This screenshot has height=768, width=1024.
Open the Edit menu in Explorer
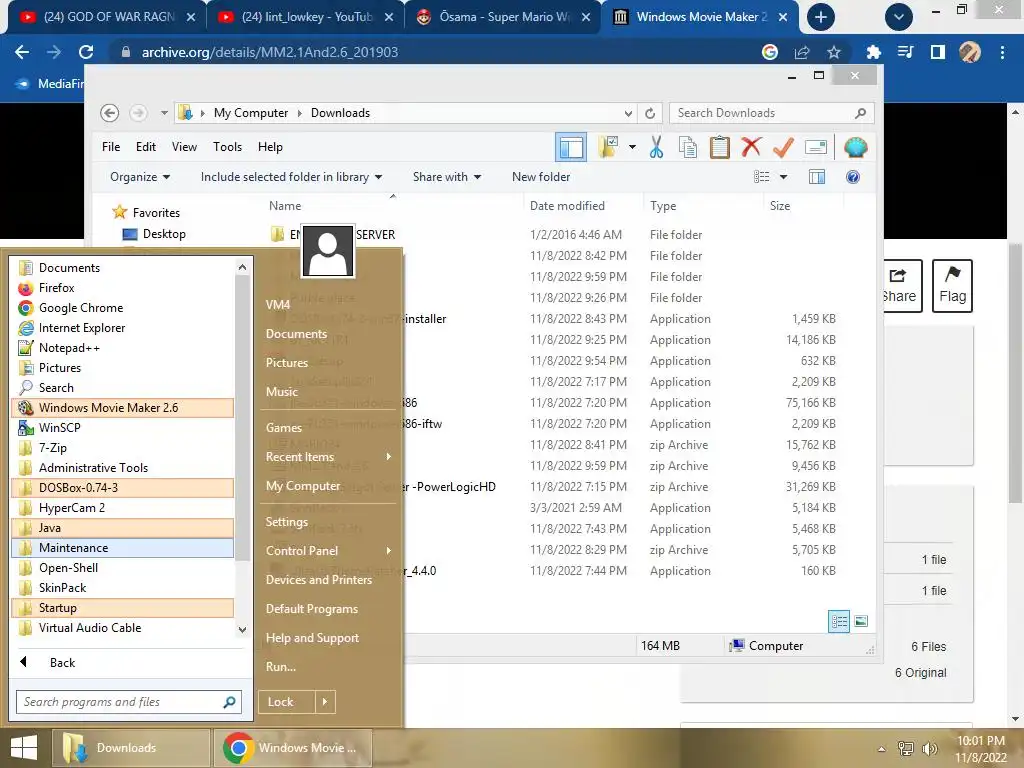(x=146, y=147)
